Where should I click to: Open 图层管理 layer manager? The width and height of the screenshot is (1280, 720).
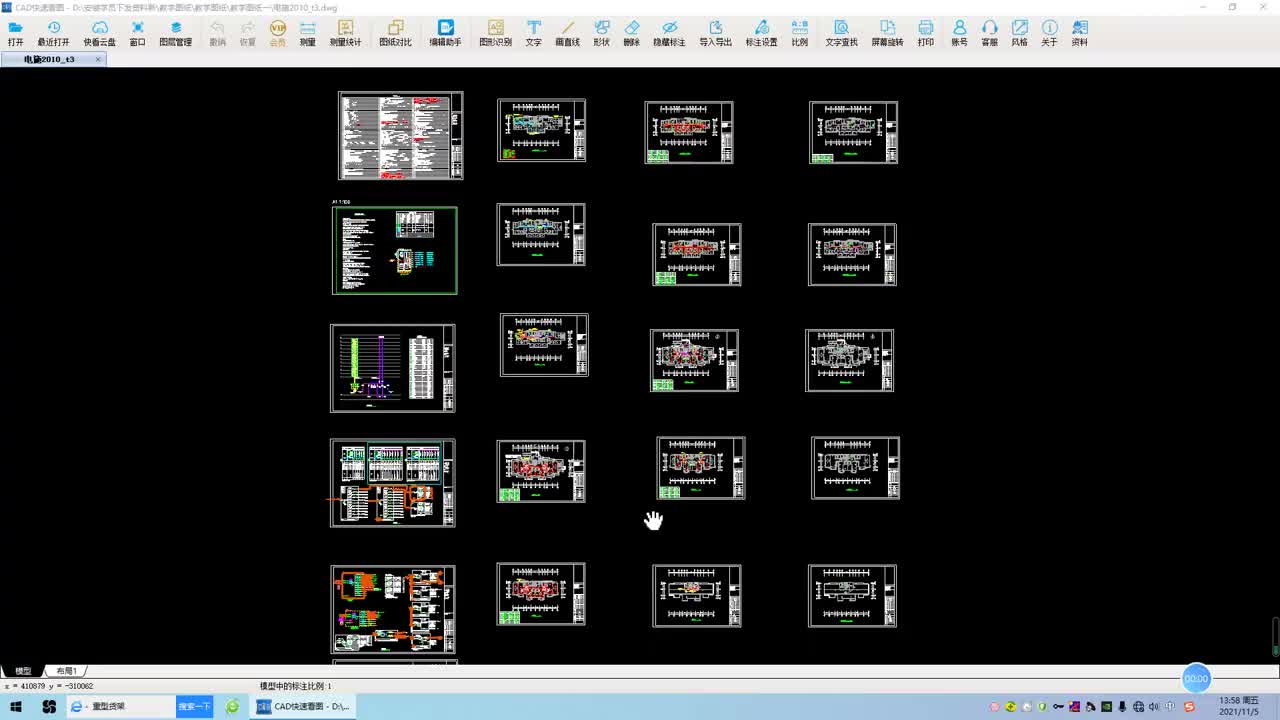[x=175, y=33]
